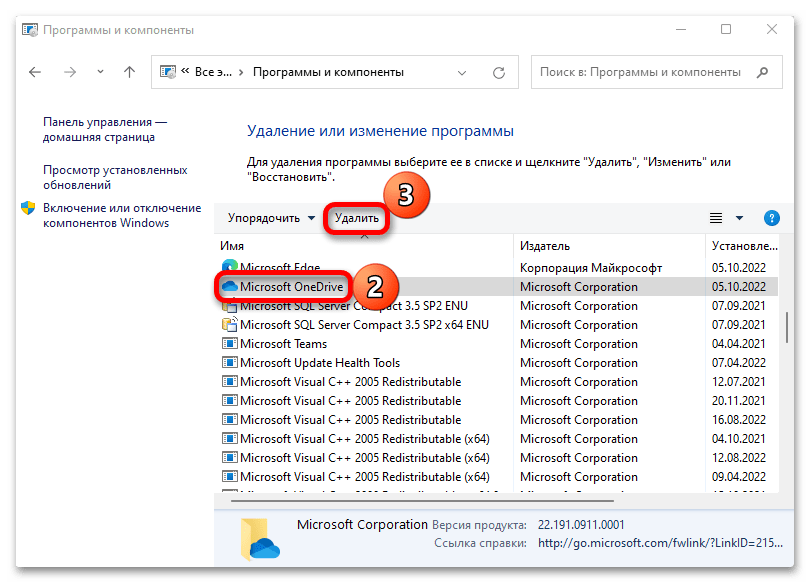Click icon of Visual C++ 2005 dated 12.07.2021
This screenshot has width=810, height=583.
229,382
